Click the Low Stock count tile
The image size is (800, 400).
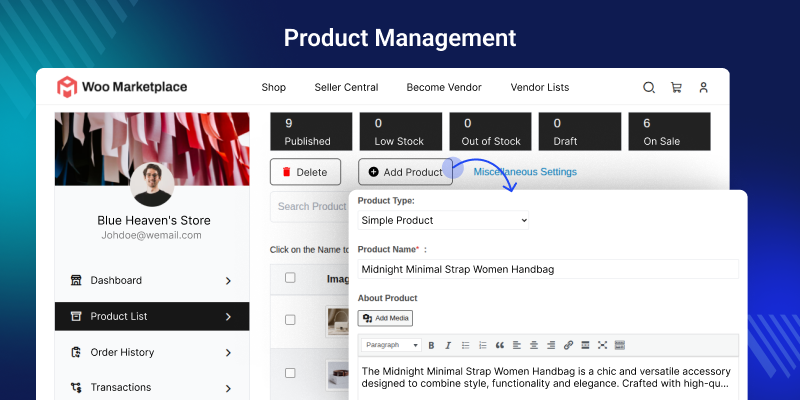point(401,132)
